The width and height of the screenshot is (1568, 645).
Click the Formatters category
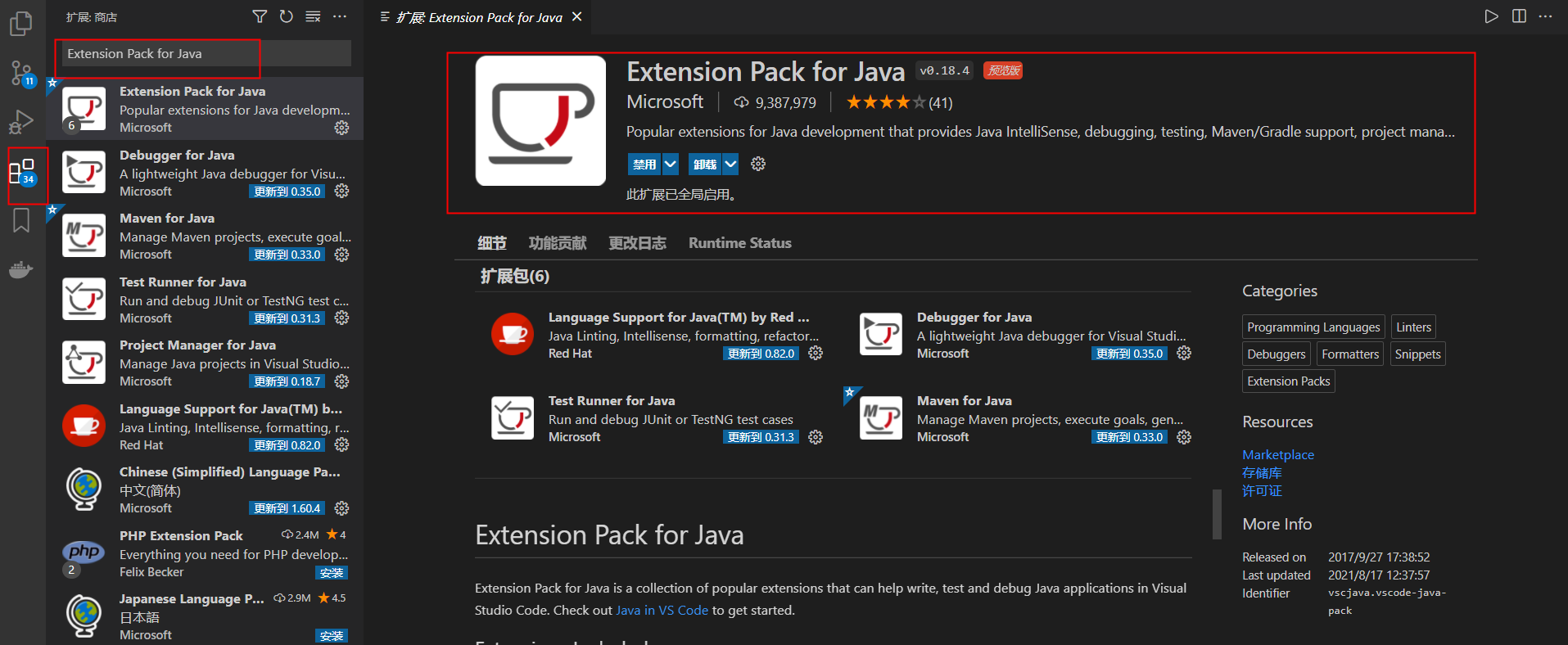[x=1350, y=354]
